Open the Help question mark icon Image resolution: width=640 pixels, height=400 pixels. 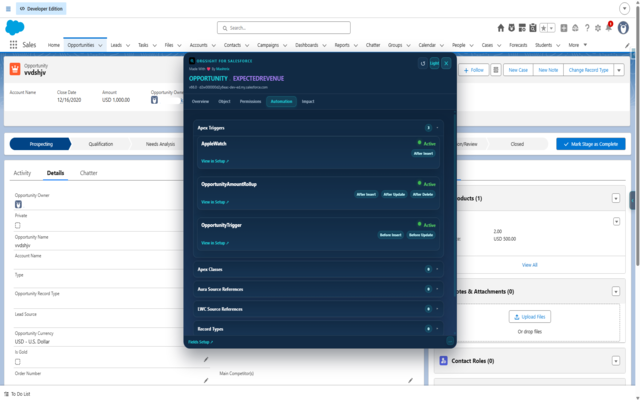coord(587,28)
